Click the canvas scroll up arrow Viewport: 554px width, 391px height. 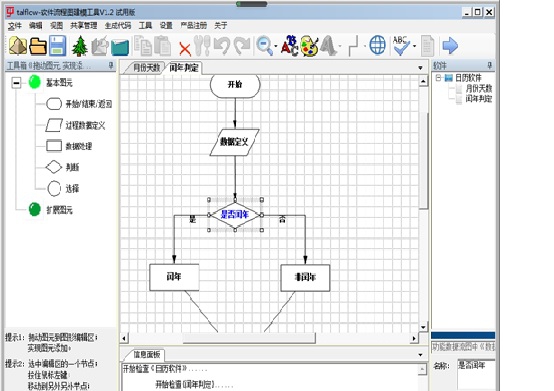423,82
